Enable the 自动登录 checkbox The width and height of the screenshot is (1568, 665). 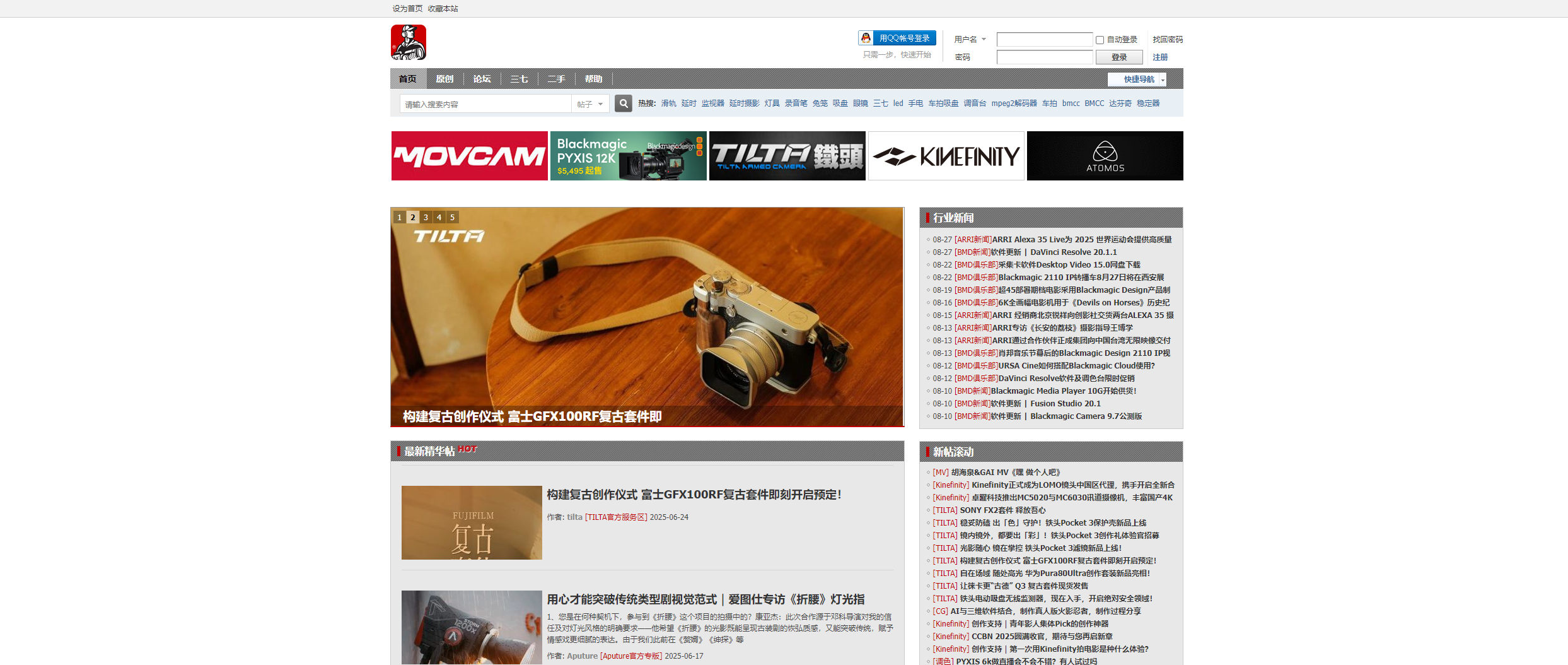click(x=1100, y=40)
